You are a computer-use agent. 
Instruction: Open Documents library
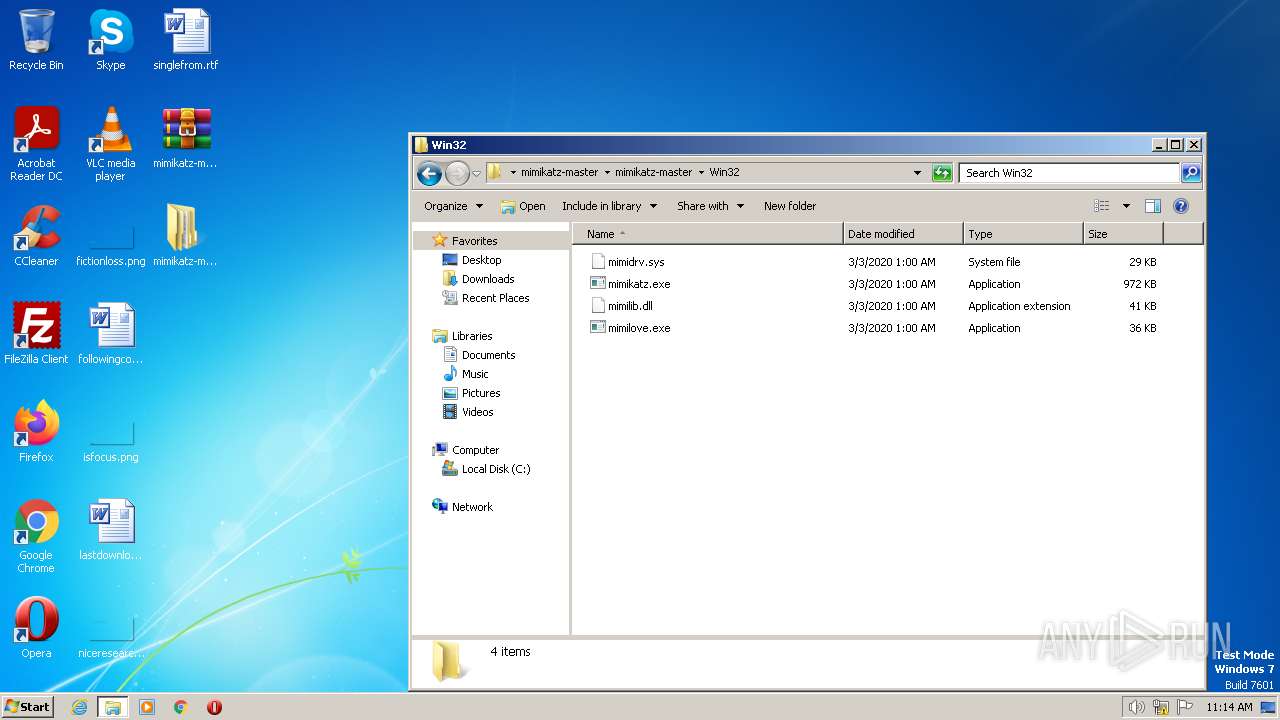pos(488,355)
